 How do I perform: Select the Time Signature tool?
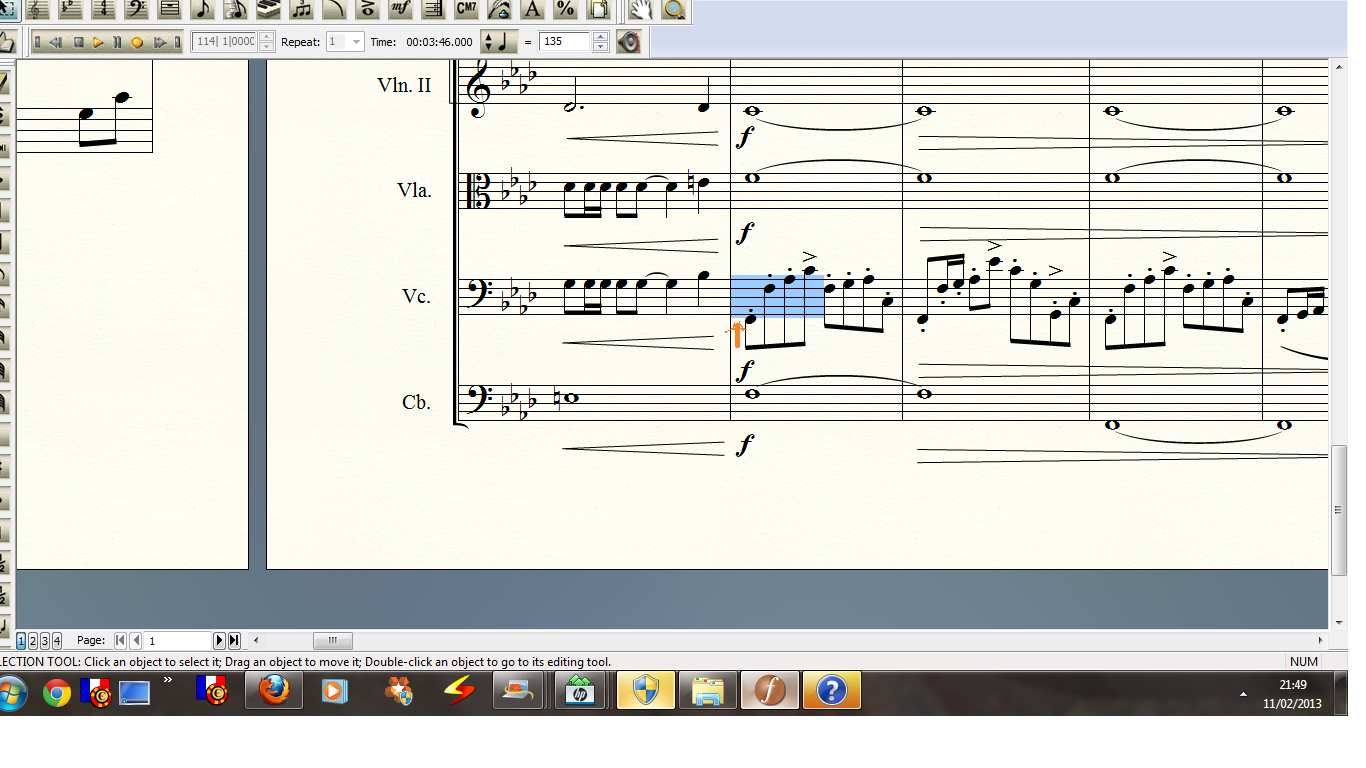(x=103, y=9)
